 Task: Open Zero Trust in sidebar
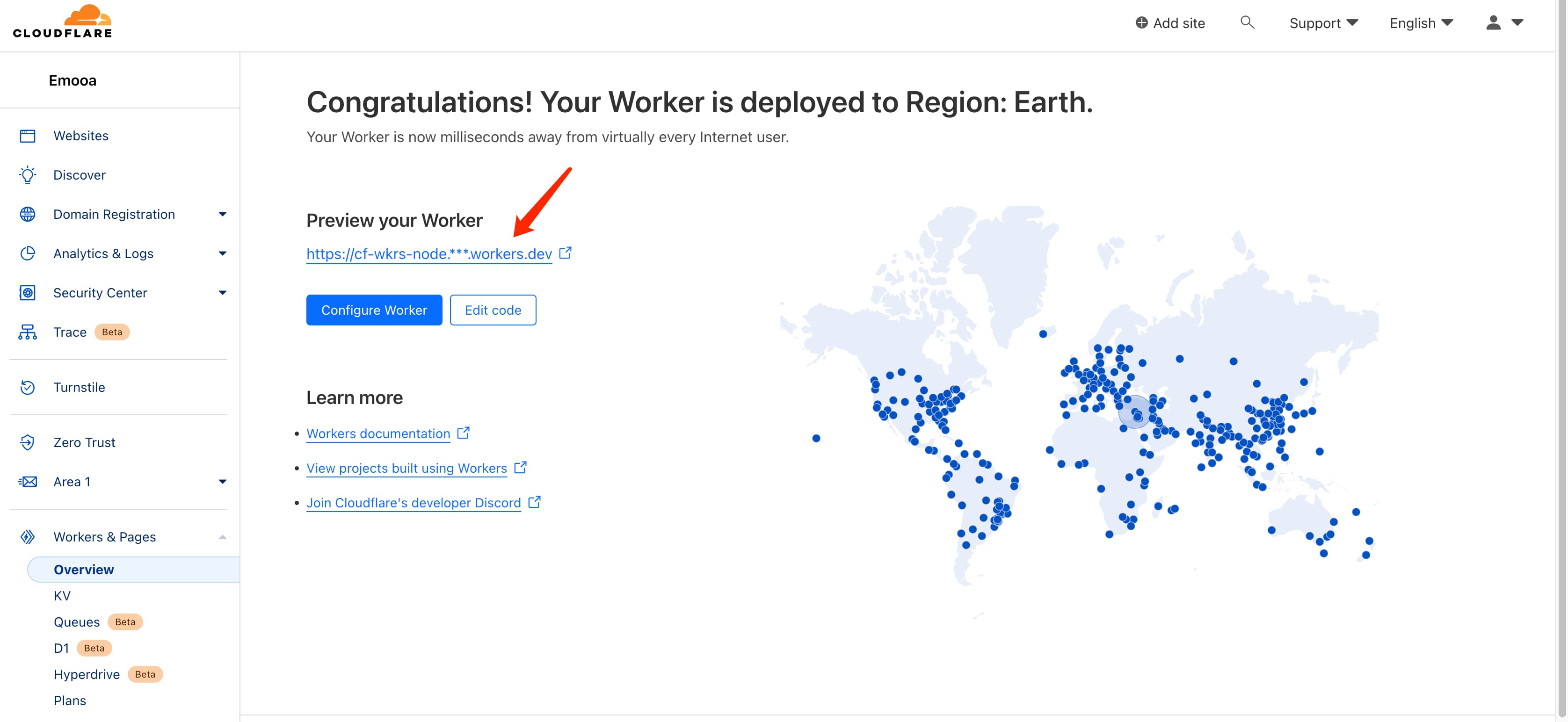[x=84, y=442]
